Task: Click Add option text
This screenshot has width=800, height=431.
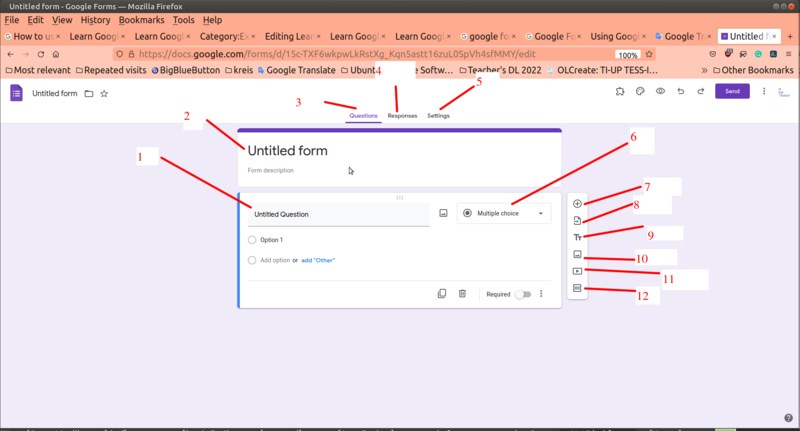Action: click(x=275, y=260)
